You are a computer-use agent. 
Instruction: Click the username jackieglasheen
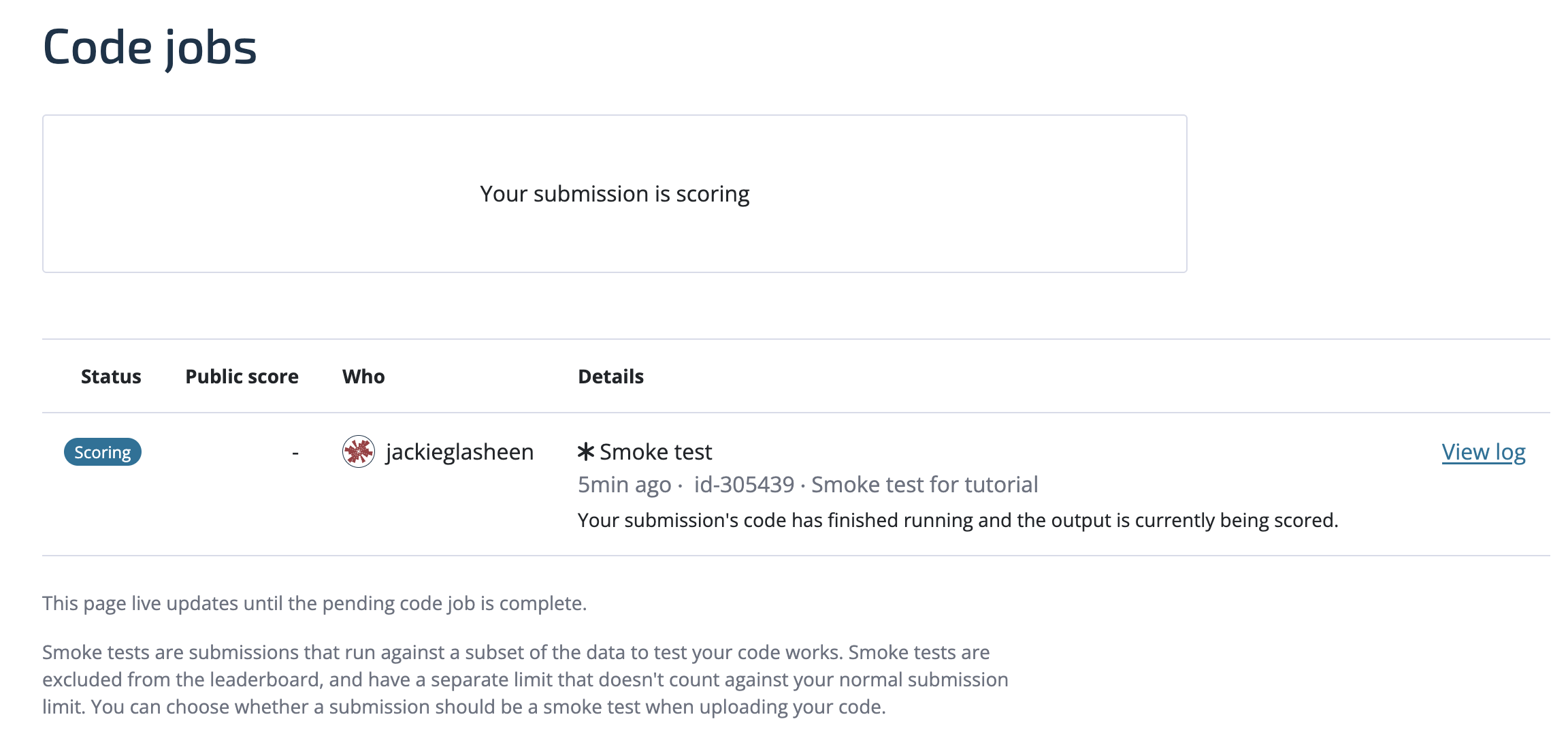coord(459,451)
